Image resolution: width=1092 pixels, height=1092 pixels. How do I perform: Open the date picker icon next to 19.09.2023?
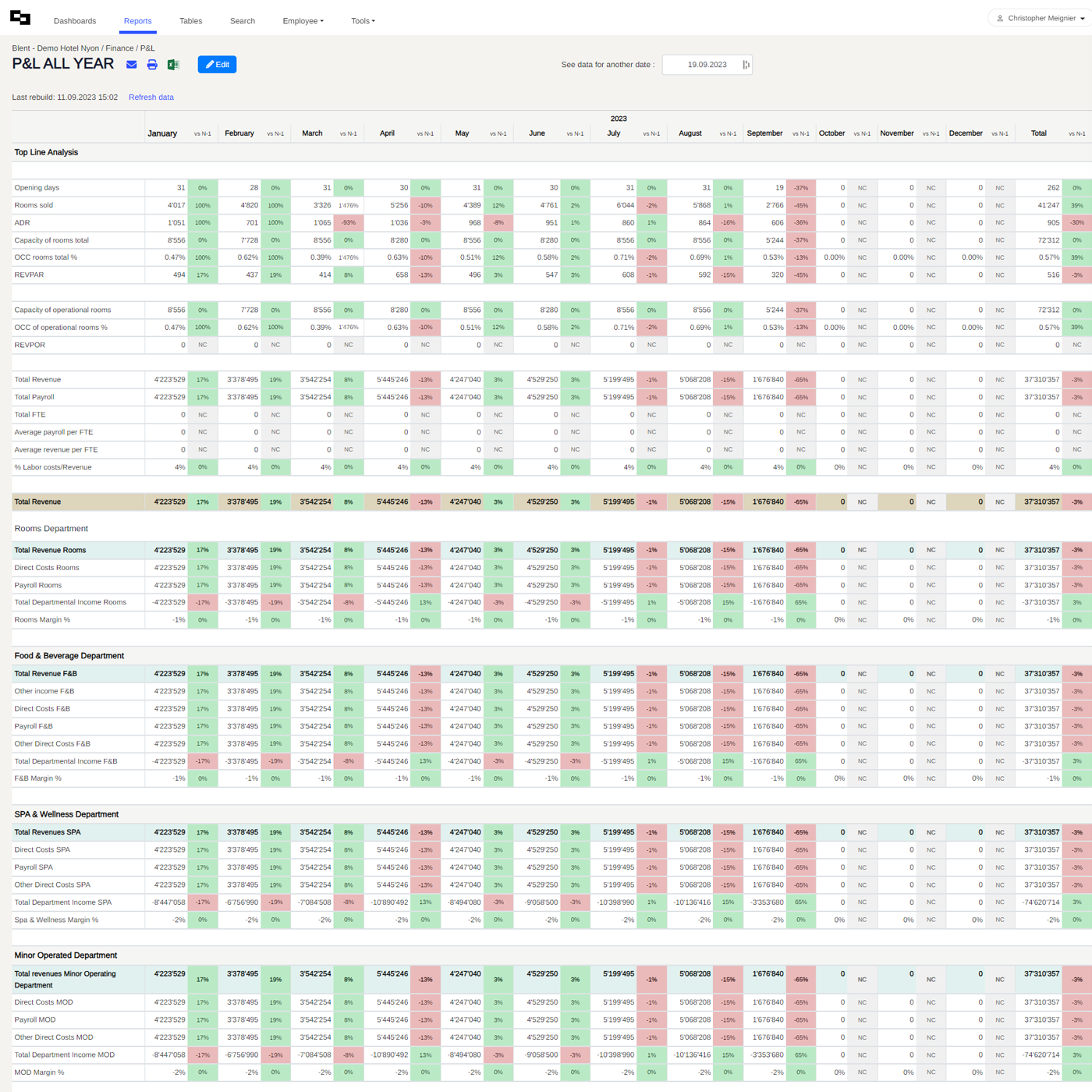pos(746,65)
